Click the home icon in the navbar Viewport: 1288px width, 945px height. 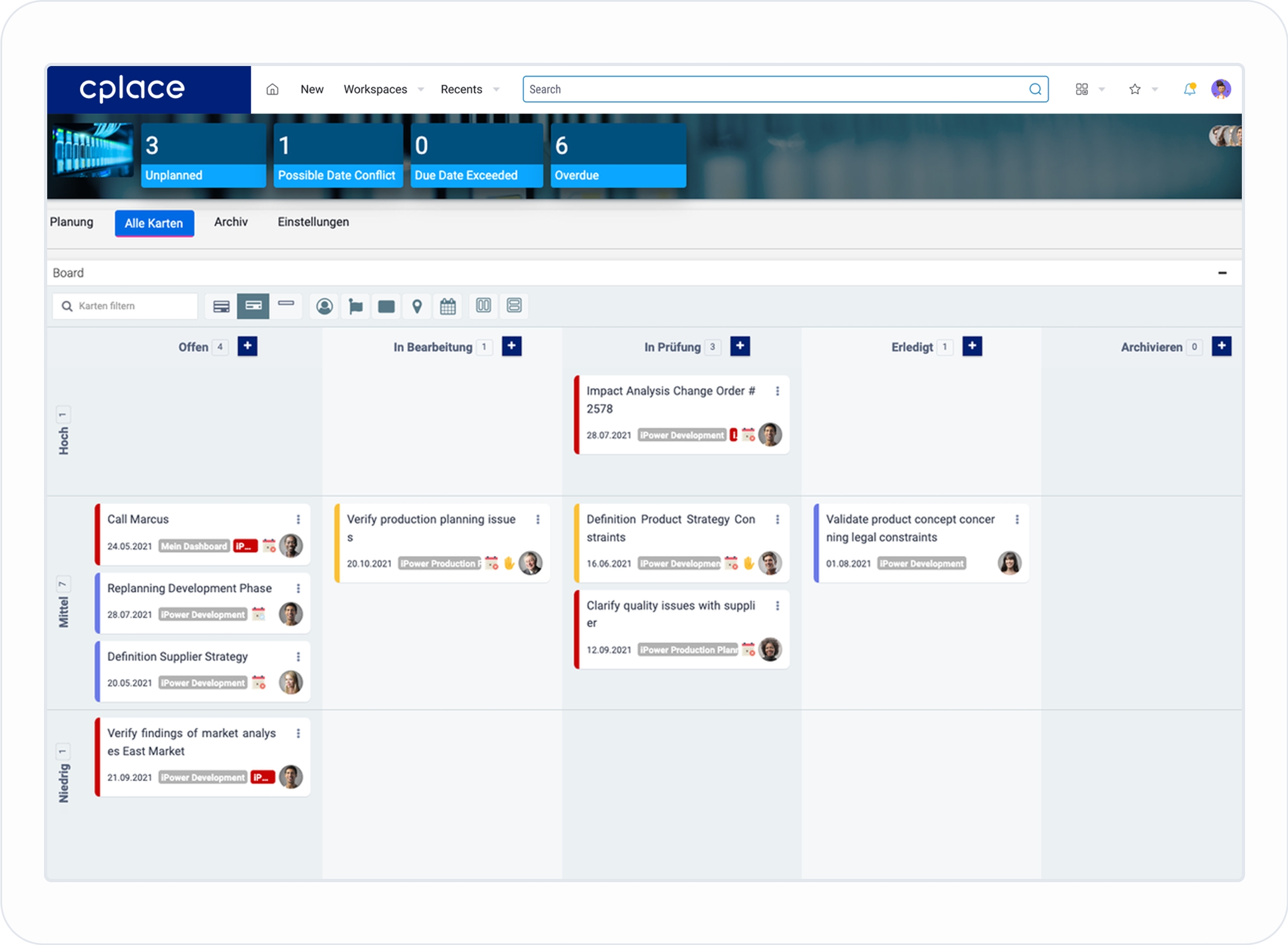(x=272, y=89)
